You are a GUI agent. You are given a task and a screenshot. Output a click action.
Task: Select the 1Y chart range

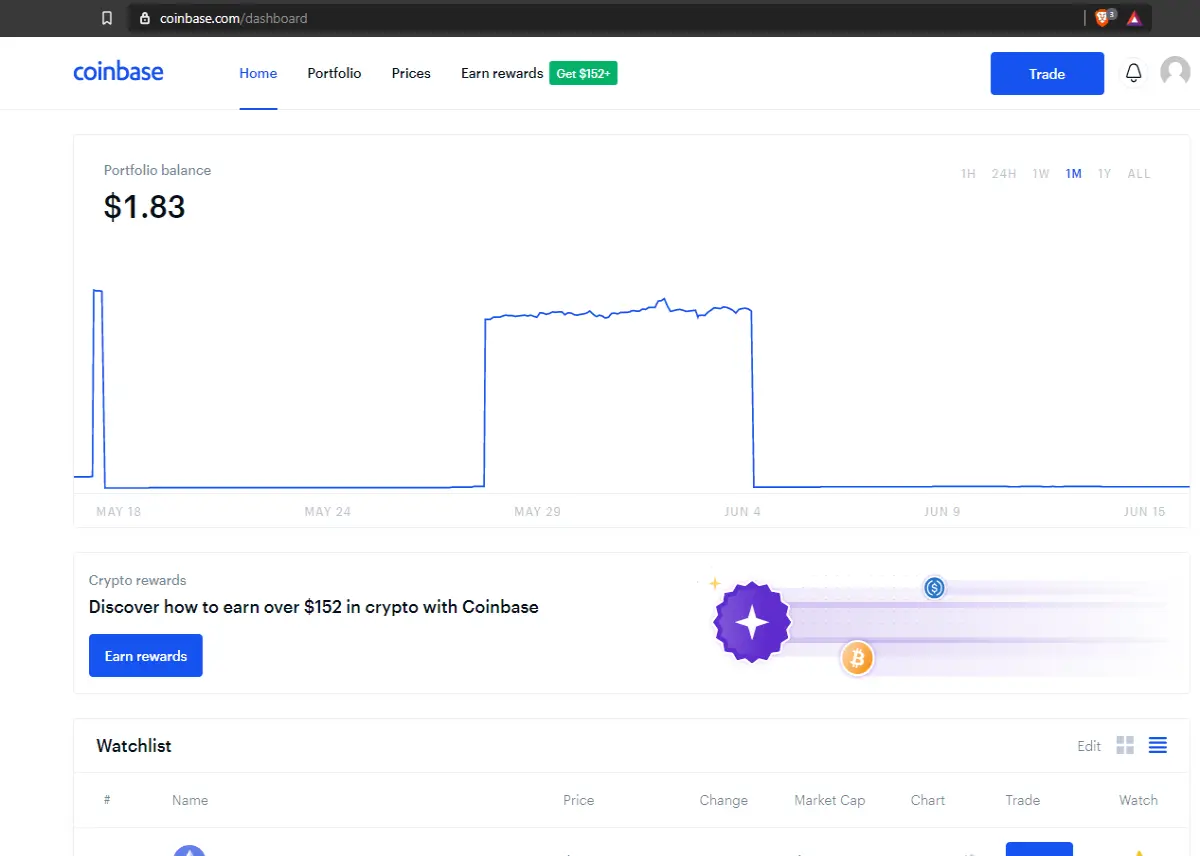[1105, 174]
